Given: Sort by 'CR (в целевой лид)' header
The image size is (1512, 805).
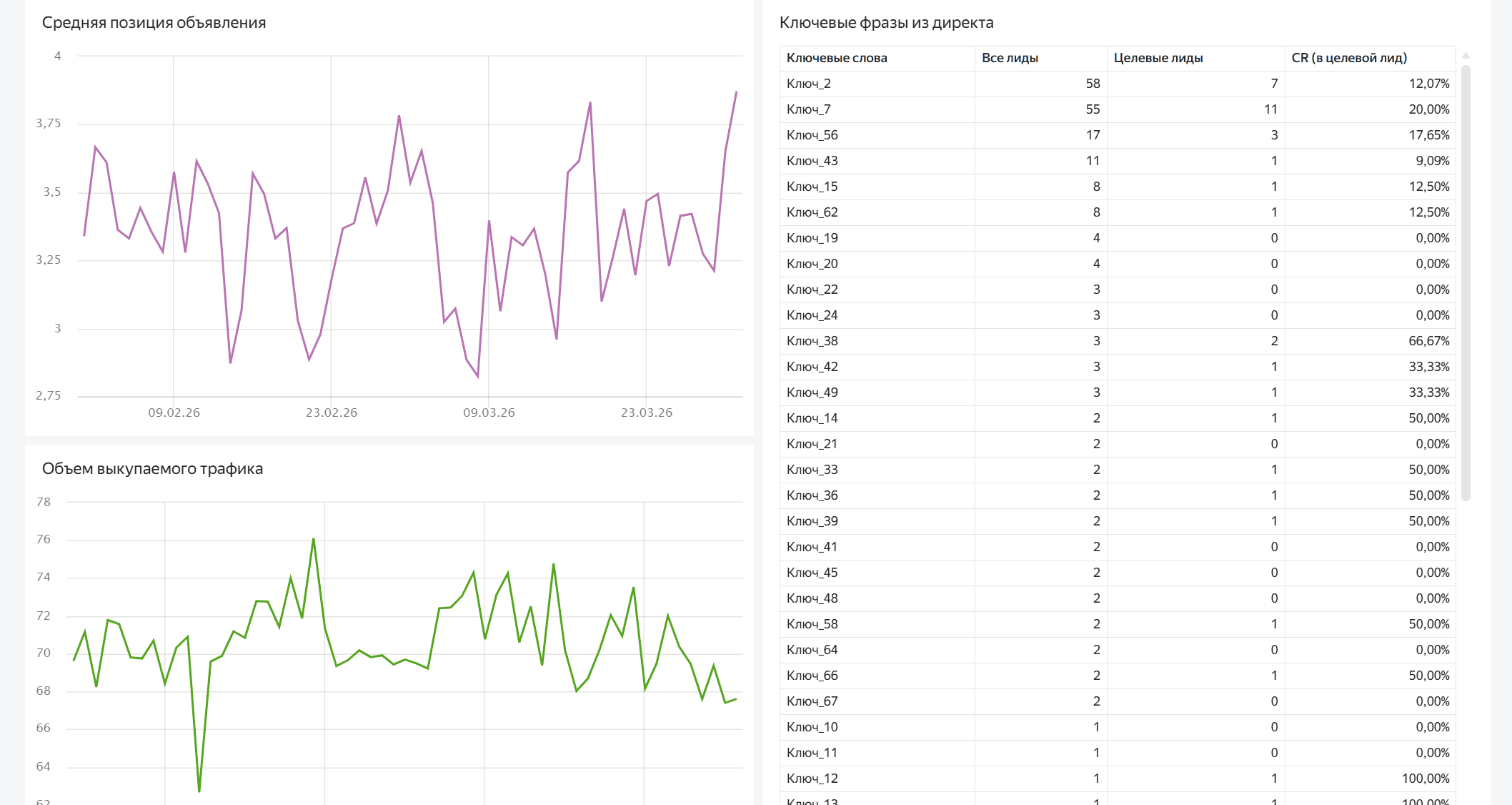Looking at the screenshot, I should (1348, 58).
